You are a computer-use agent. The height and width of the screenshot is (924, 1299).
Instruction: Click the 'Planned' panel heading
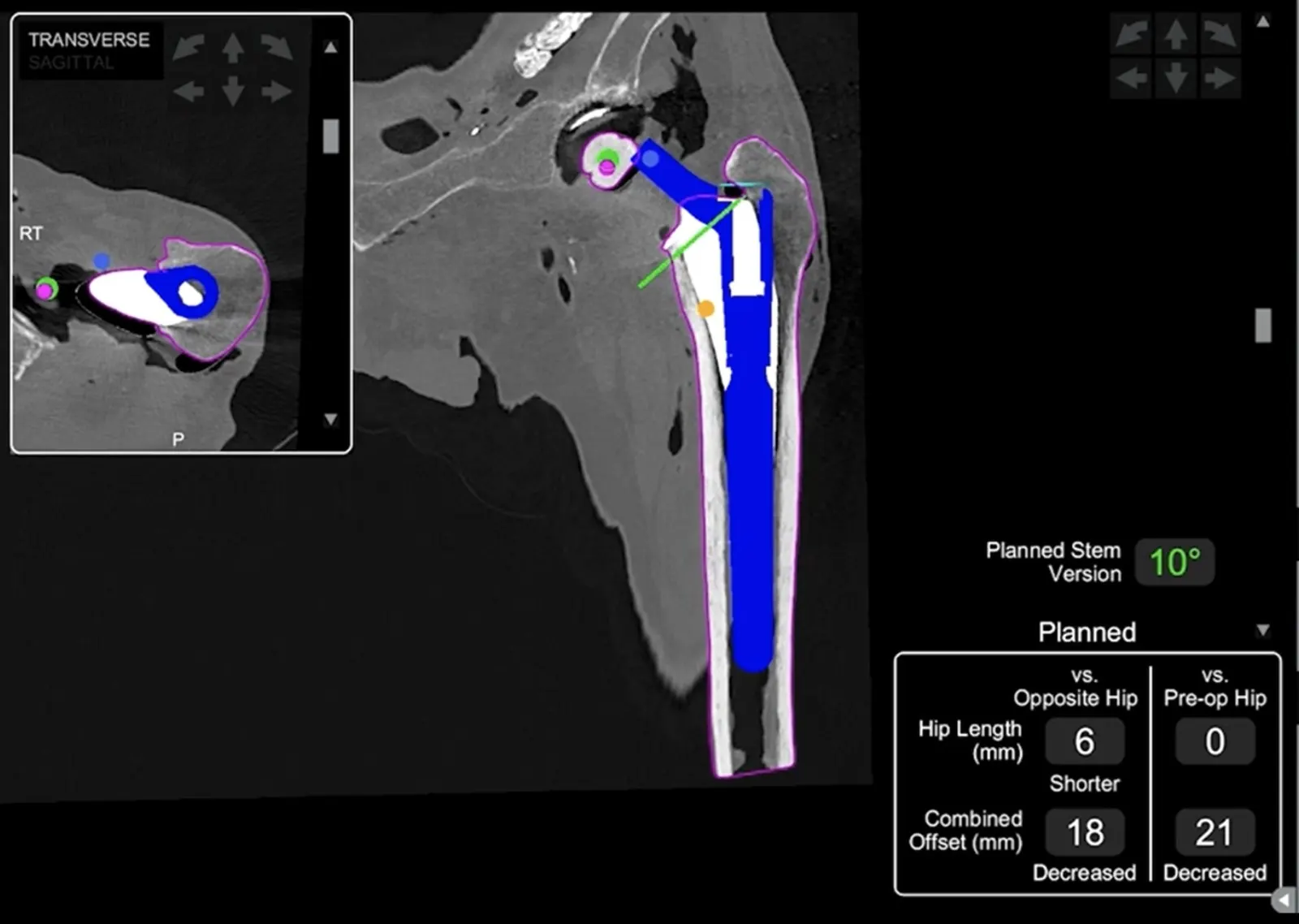point(1087,632)
